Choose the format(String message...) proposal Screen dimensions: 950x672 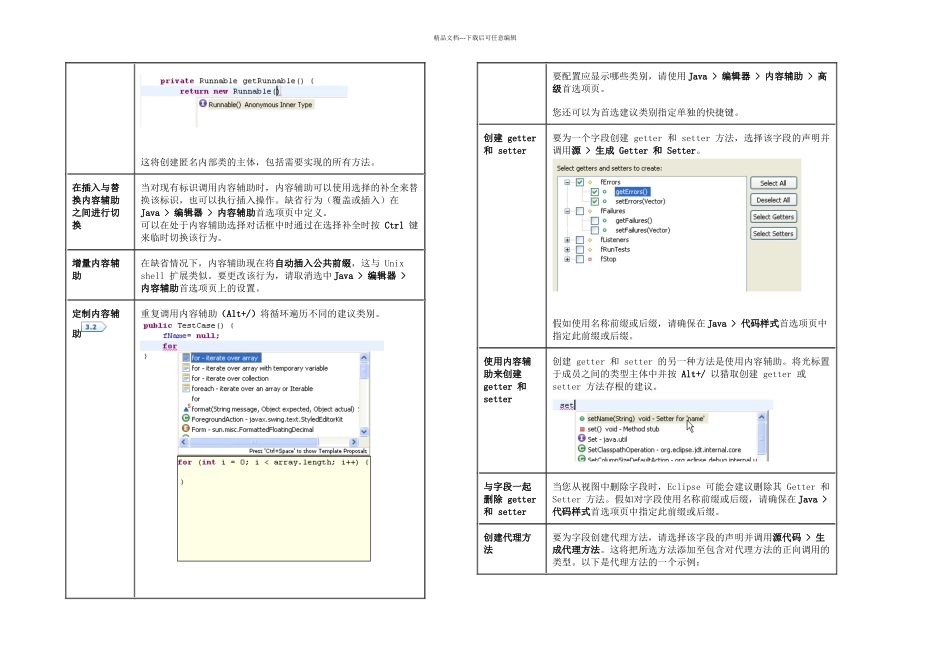click(274, 409)
